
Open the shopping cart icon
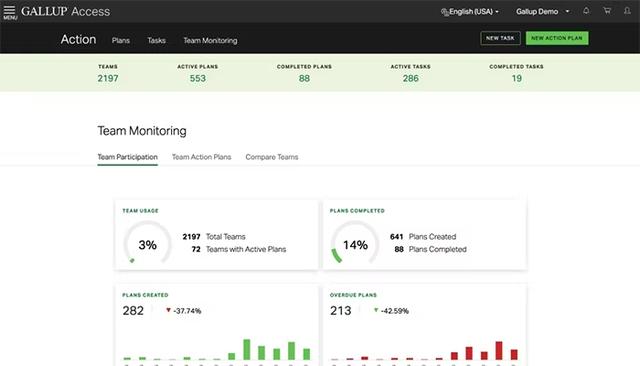(x=607, y=11)
